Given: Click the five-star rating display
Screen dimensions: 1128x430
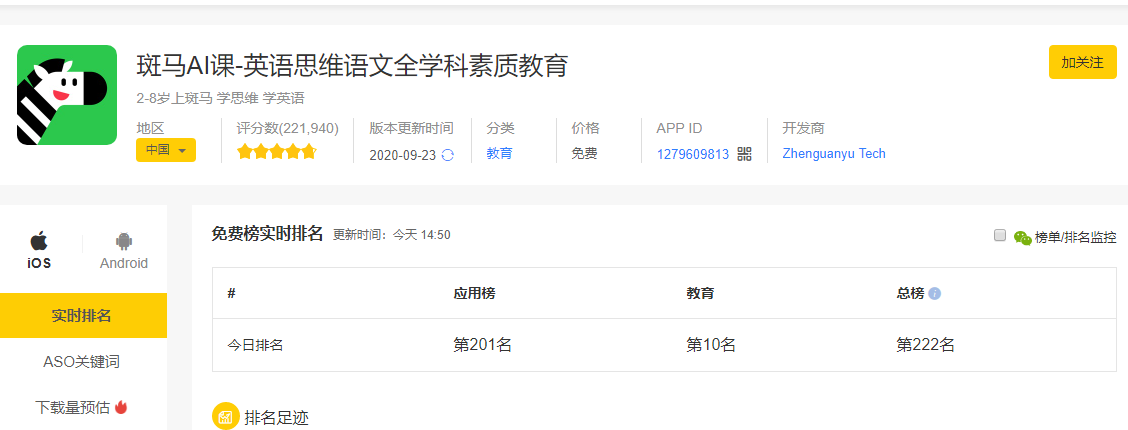Looking at the screenshot, I should [x=277, y=152].
